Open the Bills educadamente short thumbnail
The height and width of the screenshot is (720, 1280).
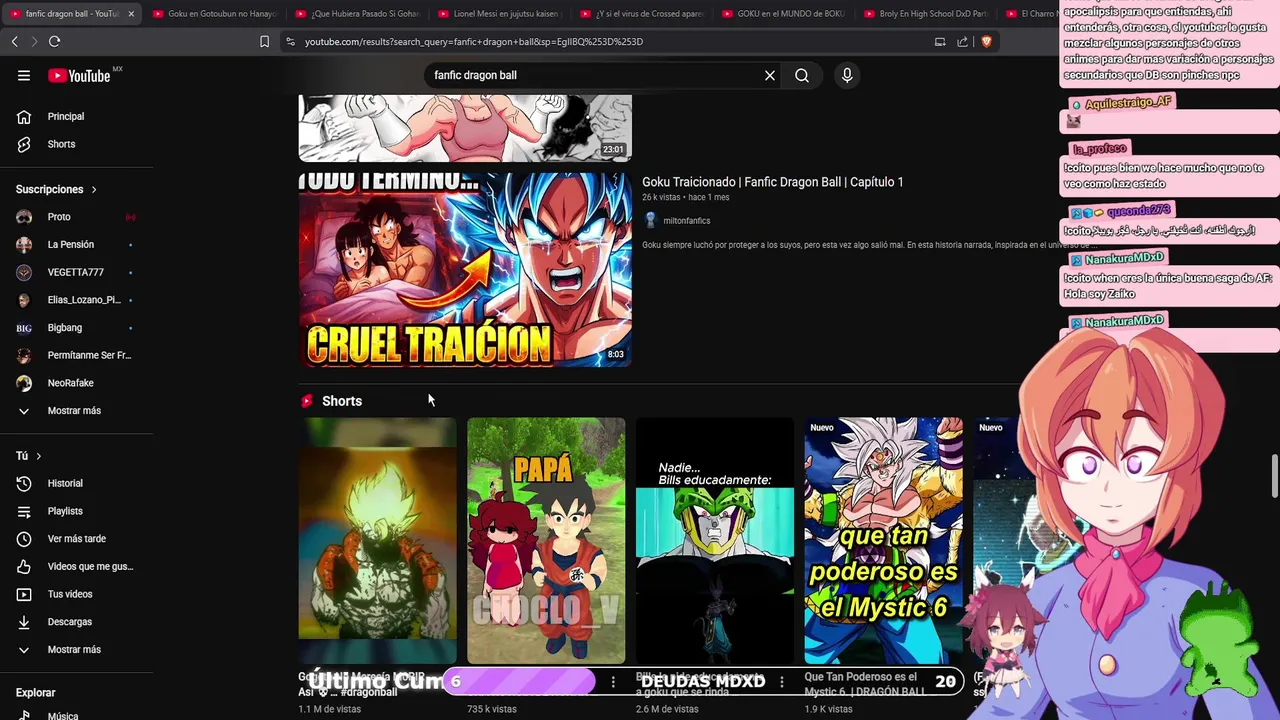[x=715, y=541]
